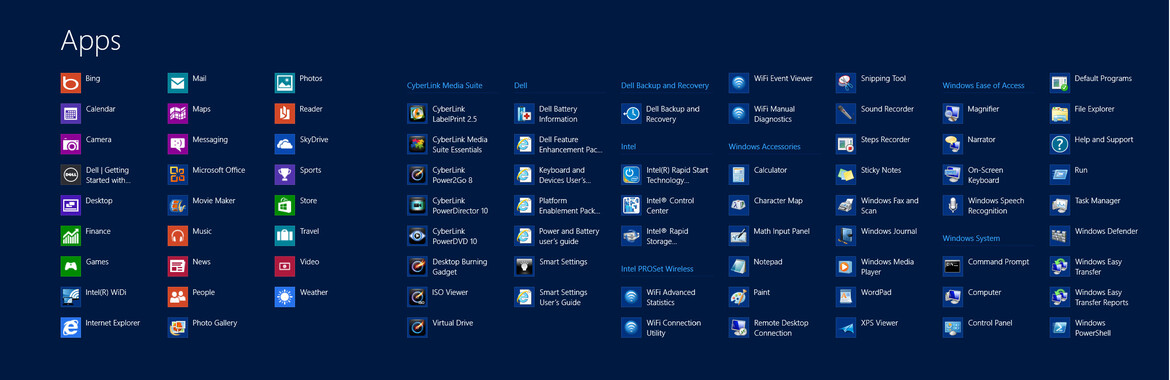
Task: Open the Desktop tile icon
Action: [x=71, y=205]
